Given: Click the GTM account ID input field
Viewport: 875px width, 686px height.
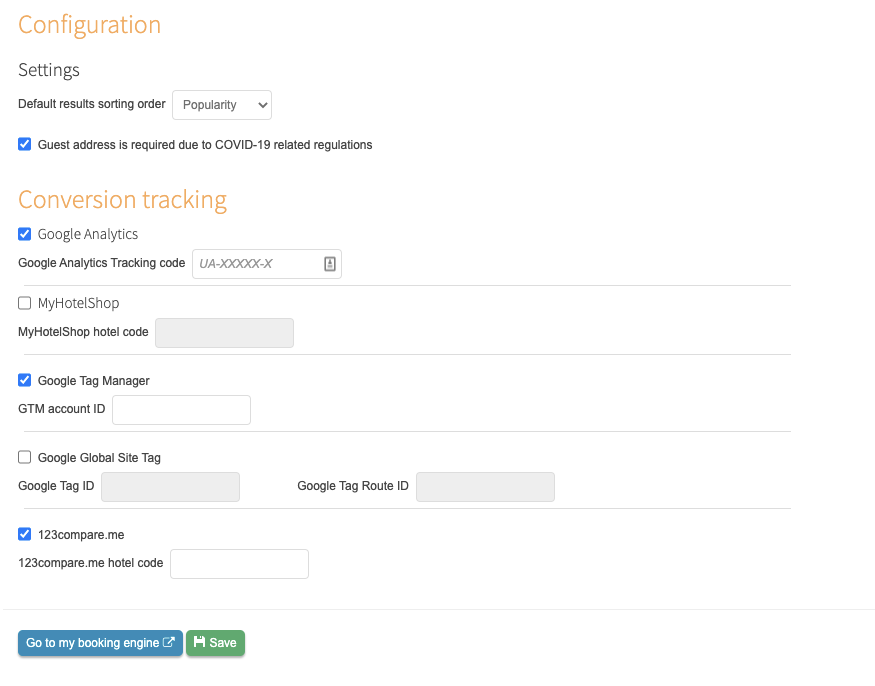Looking at the screenshot, I should click(x=181, y=410).
